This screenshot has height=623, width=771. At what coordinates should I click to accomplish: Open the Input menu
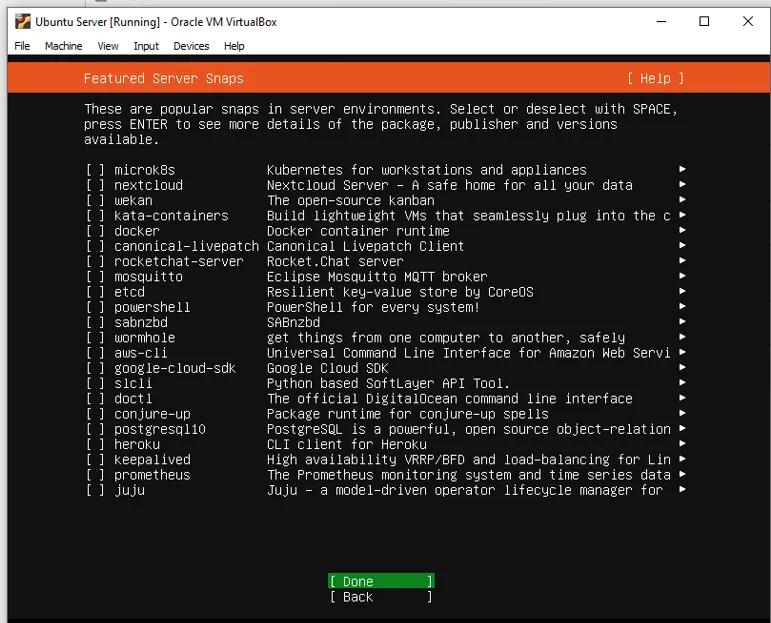146,46
